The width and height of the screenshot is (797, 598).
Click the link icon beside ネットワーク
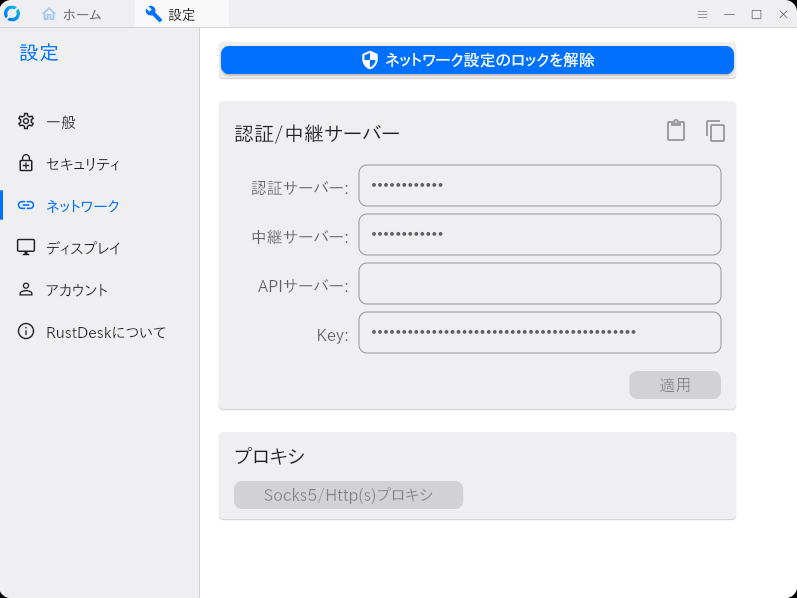click(x=26, y=205)
